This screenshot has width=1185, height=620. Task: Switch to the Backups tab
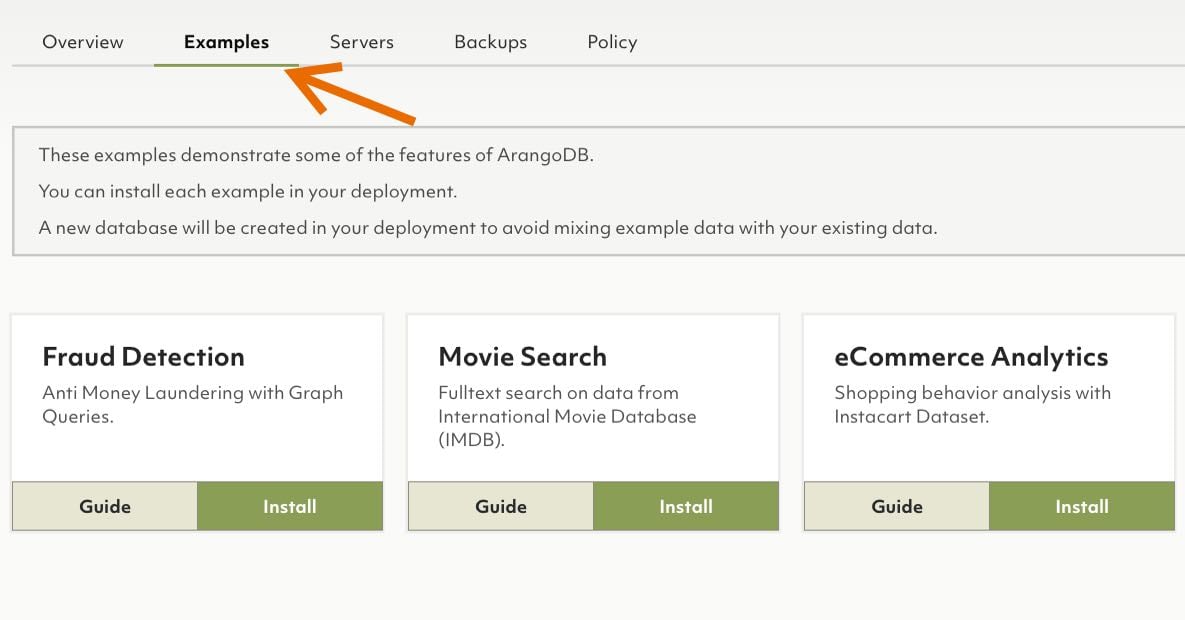(x=490, y=42)
